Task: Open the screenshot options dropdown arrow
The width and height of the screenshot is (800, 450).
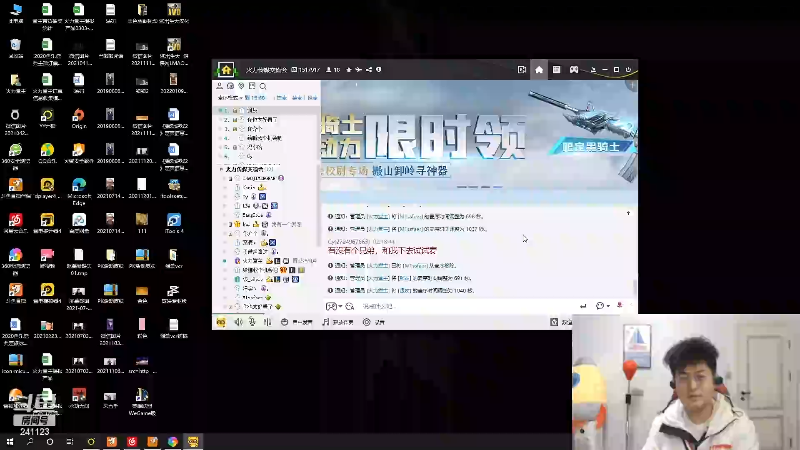Action: (x=340, y=306)
